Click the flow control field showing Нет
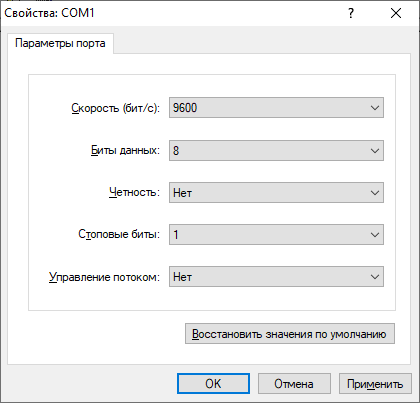The image size is (420, 403). [276, 277]
